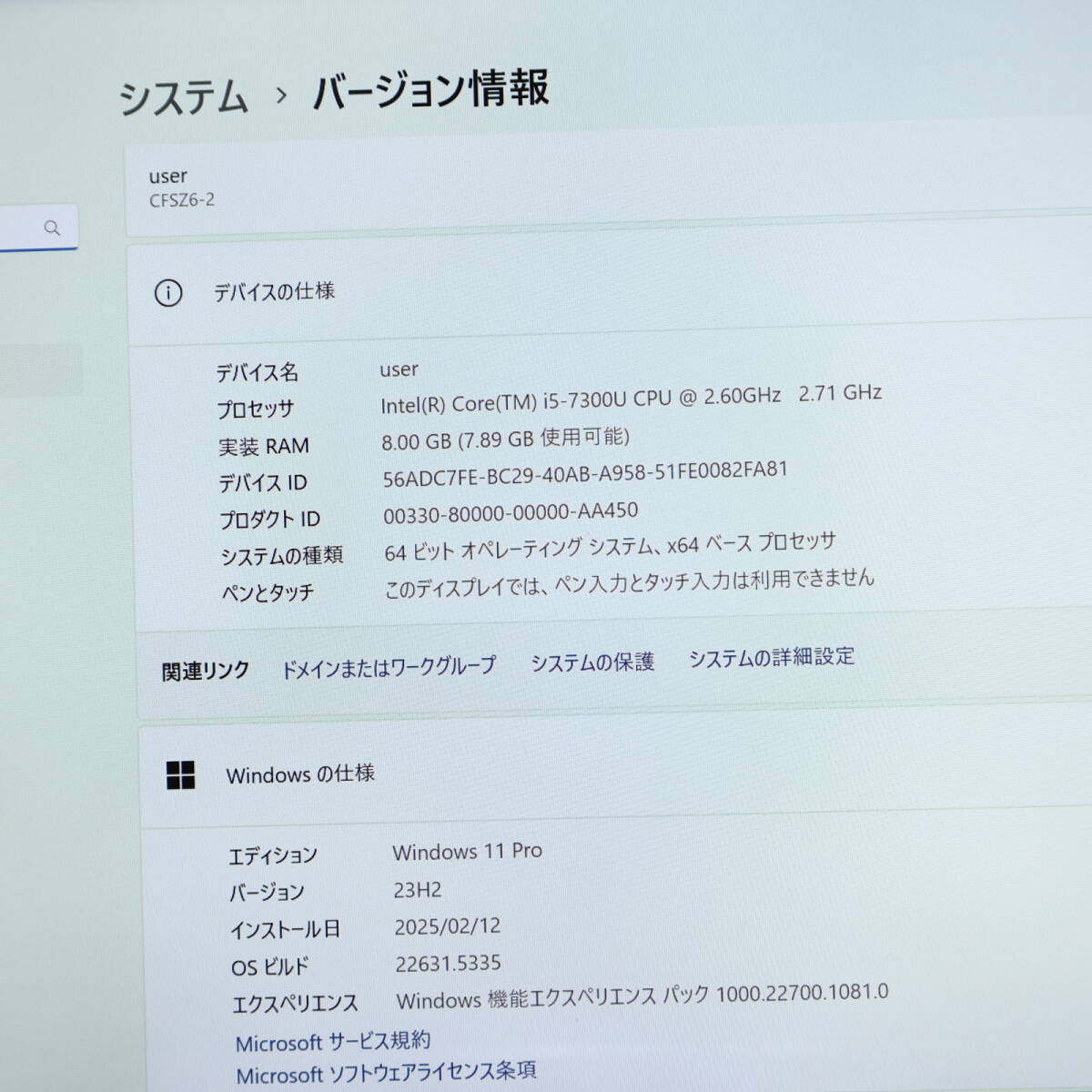Click the search magnifier icon in sidebar
This screenshot has height=1092, width=1092.
click(52, 227)
